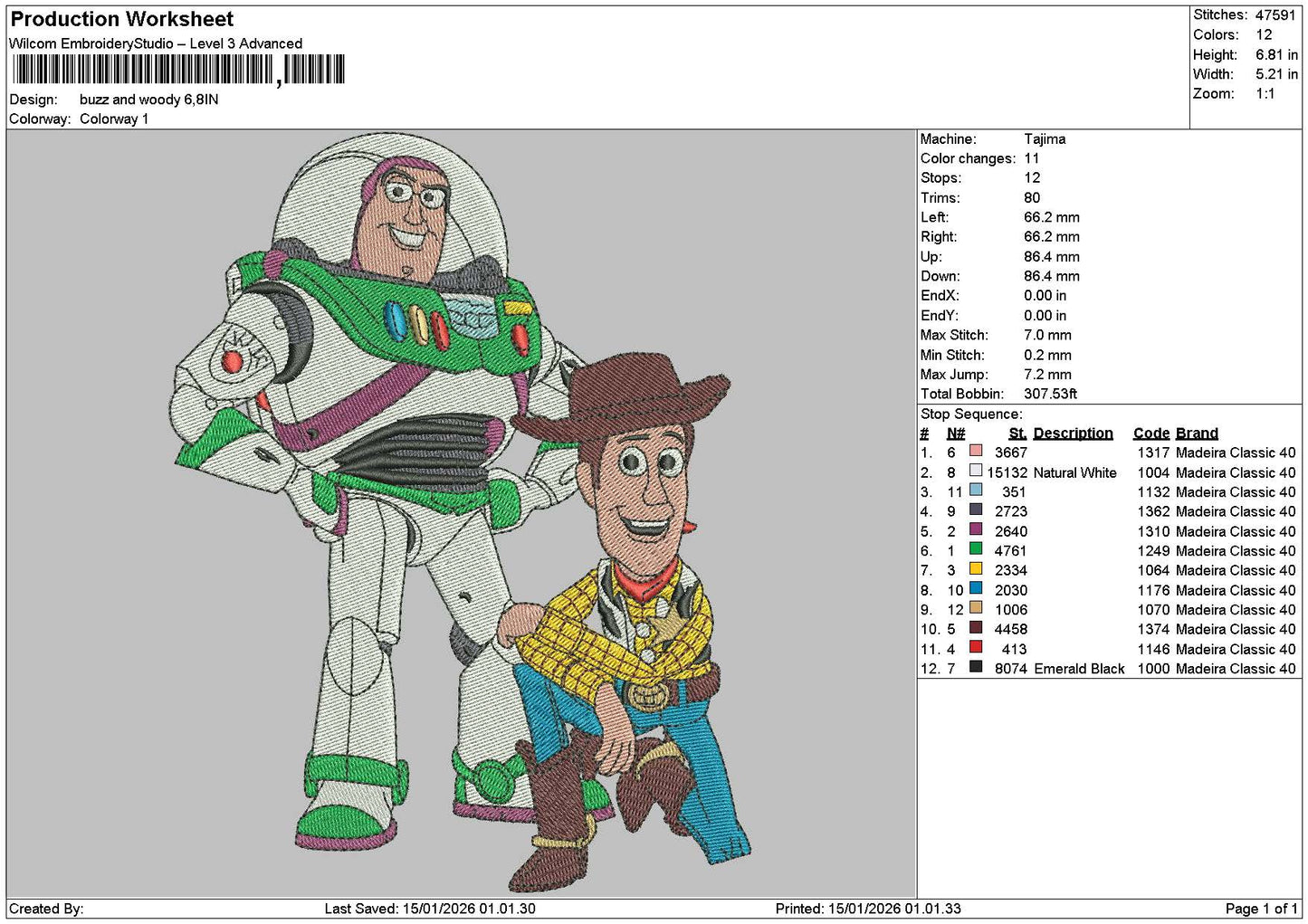Click the Code column header

point(1151,433)
